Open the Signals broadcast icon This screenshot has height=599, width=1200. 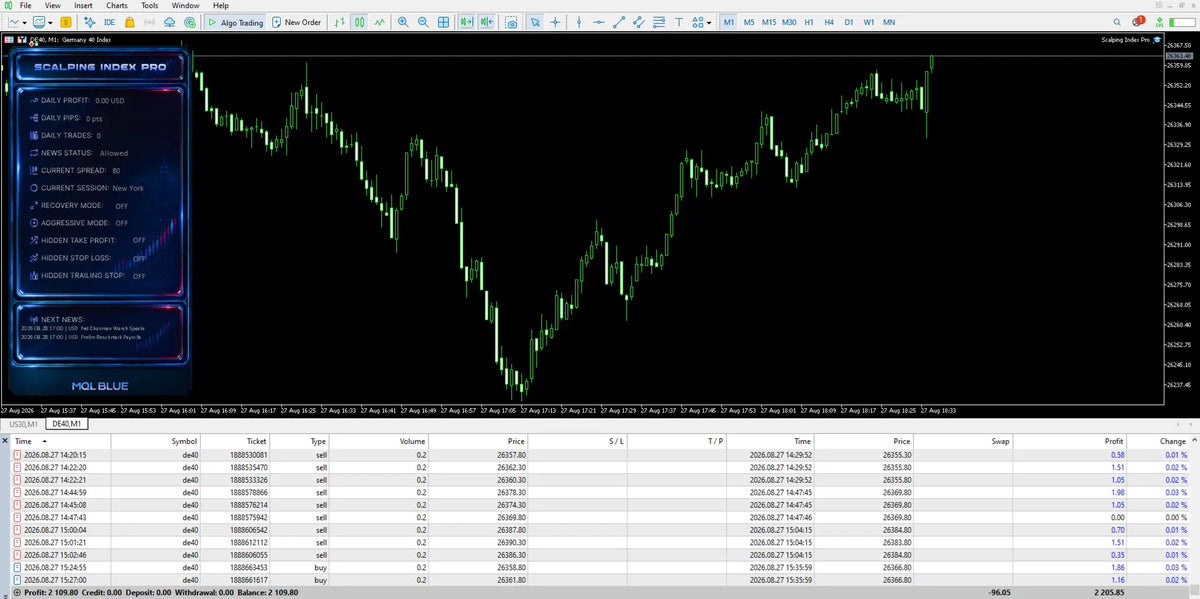click(x=149, y=22)
